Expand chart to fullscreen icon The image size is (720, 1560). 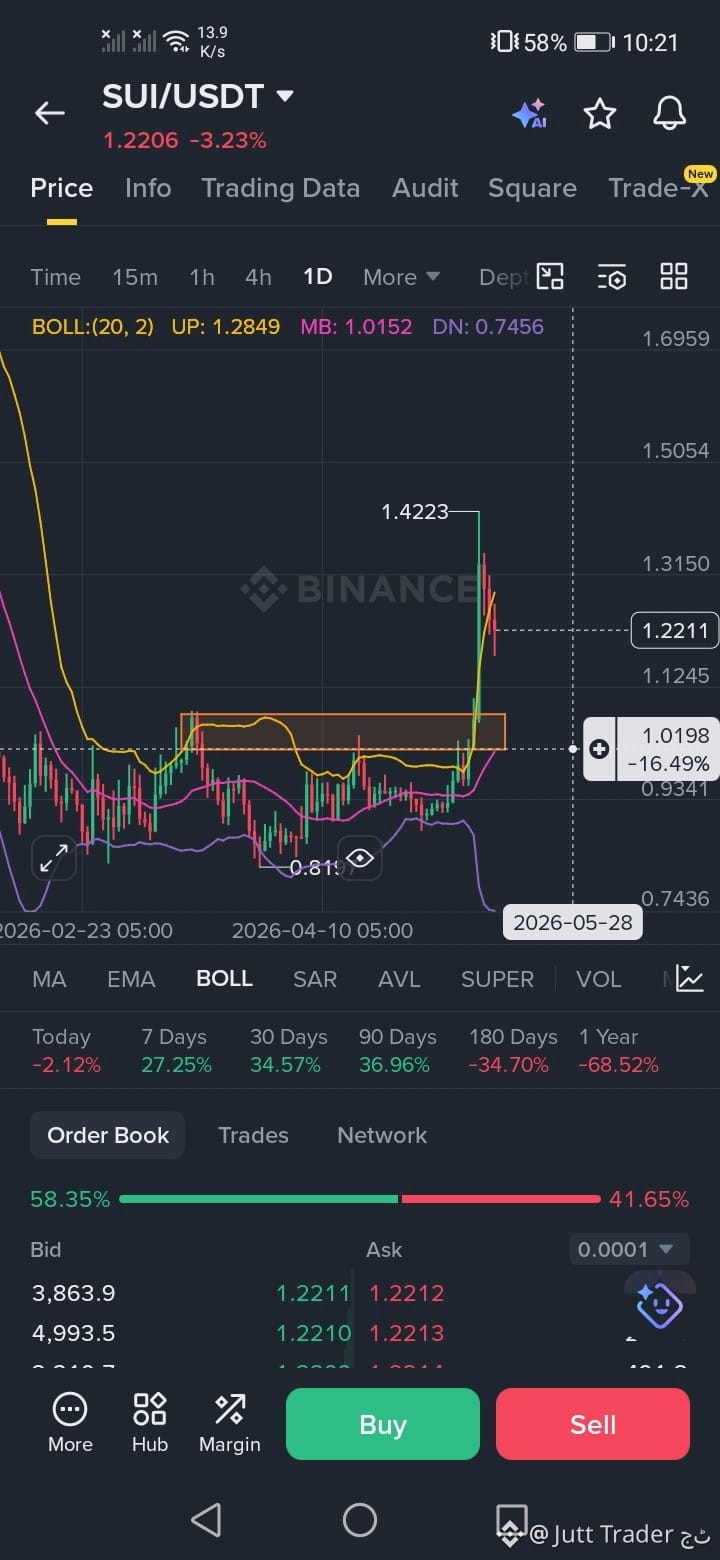tap(53, 858)
